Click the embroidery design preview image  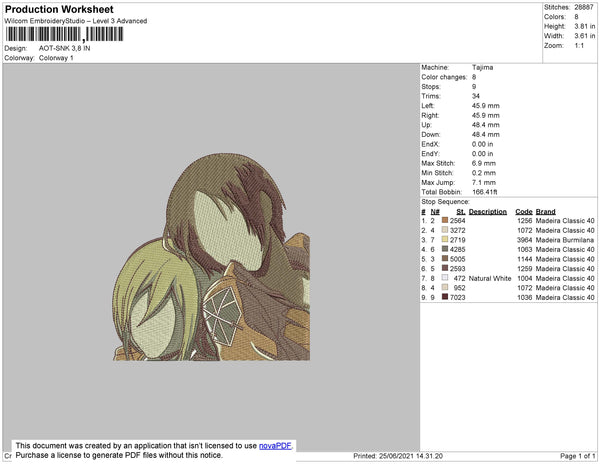211,256
